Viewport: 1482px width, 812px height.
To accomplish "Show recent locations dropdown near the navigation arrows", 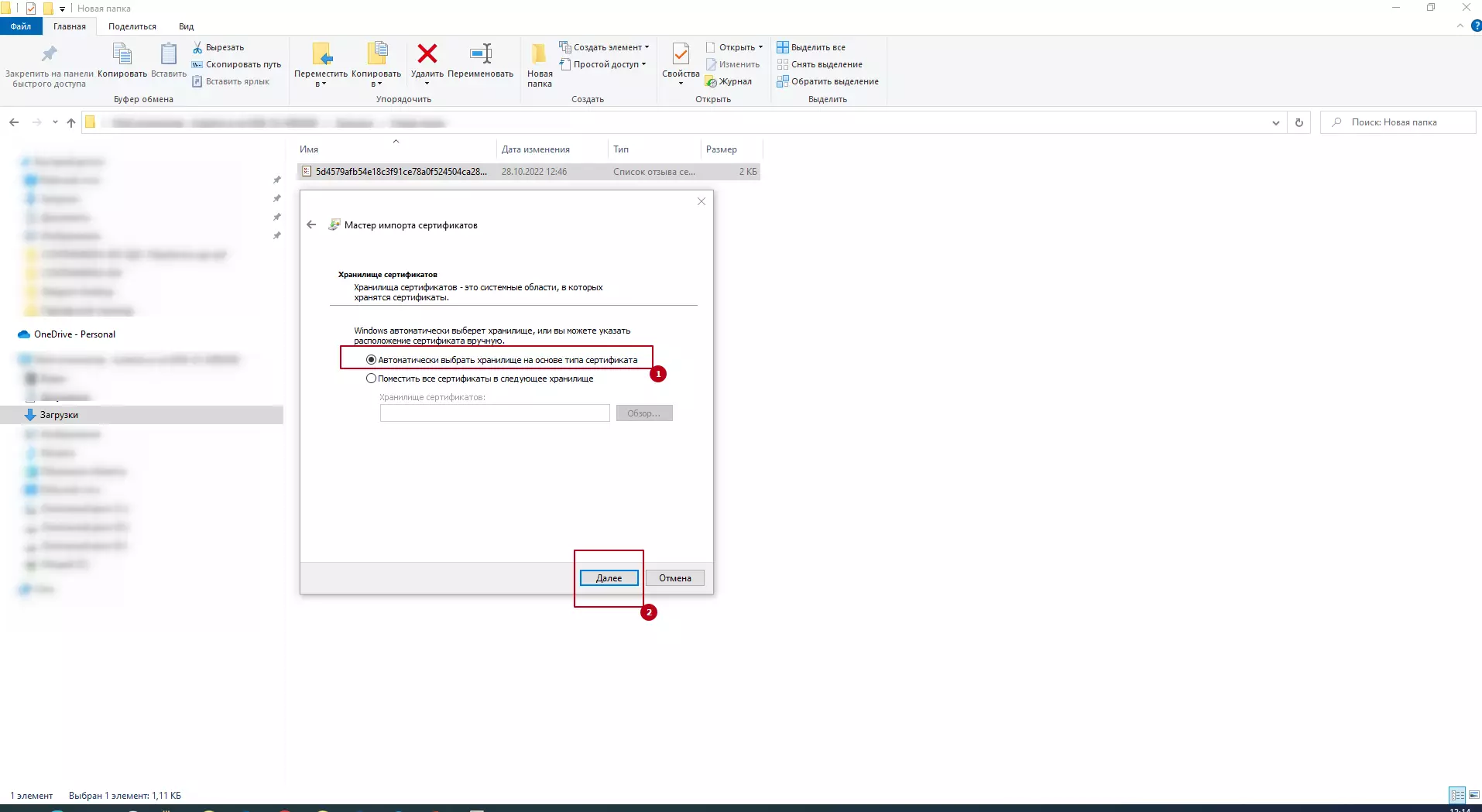I will coord(55,122).
